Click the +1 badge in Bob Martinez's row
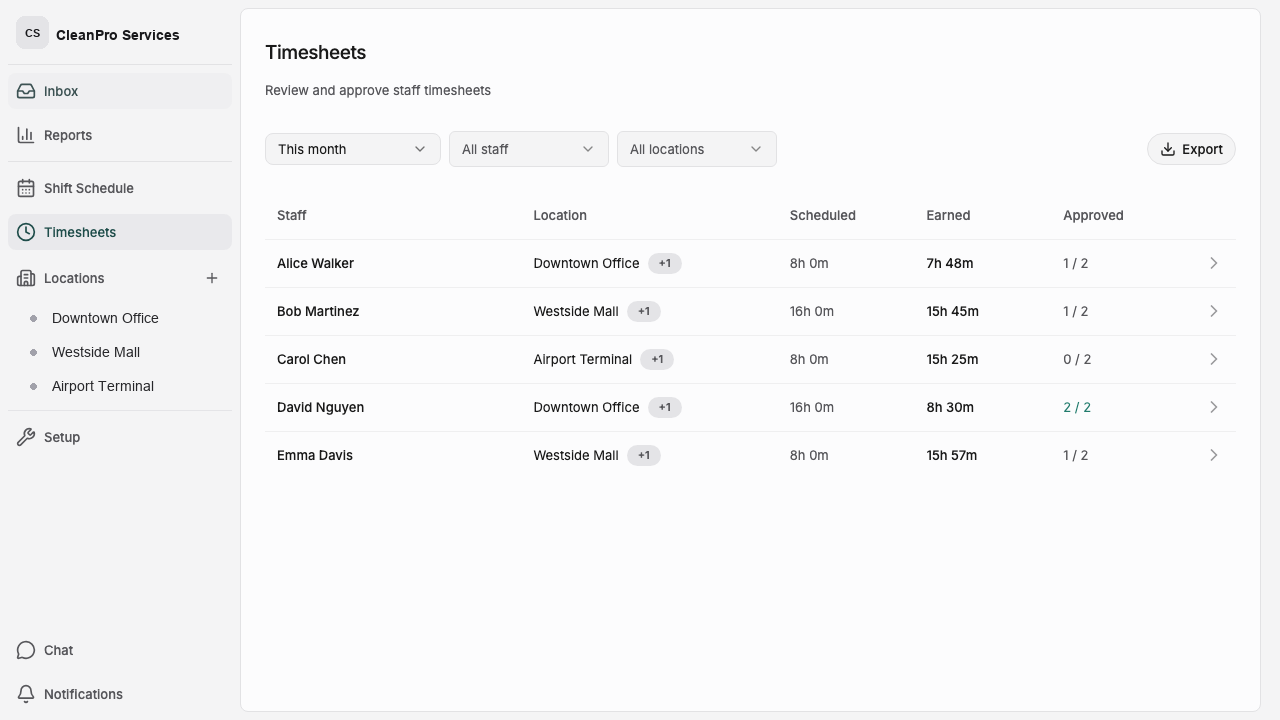This screenshot has height=720, width=1280. coord(644,311)
